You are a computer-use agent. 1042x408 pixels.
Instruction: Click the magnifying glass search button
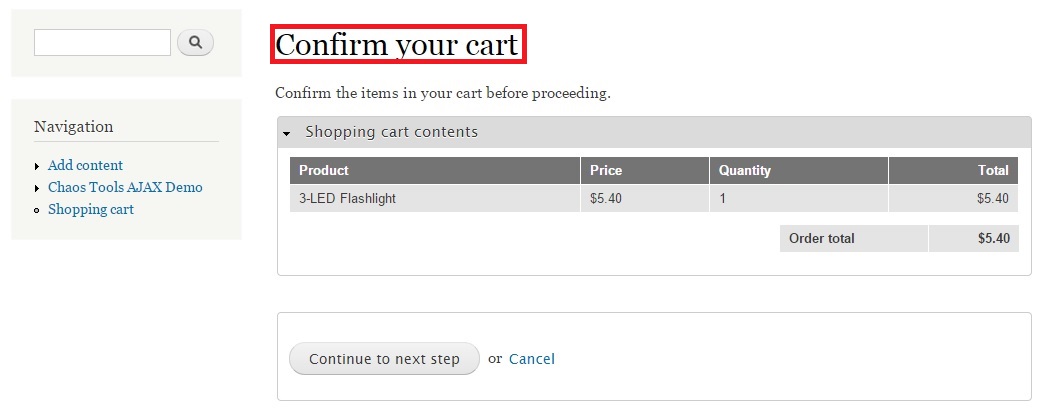pyautogui.click(x=195, y=43)
